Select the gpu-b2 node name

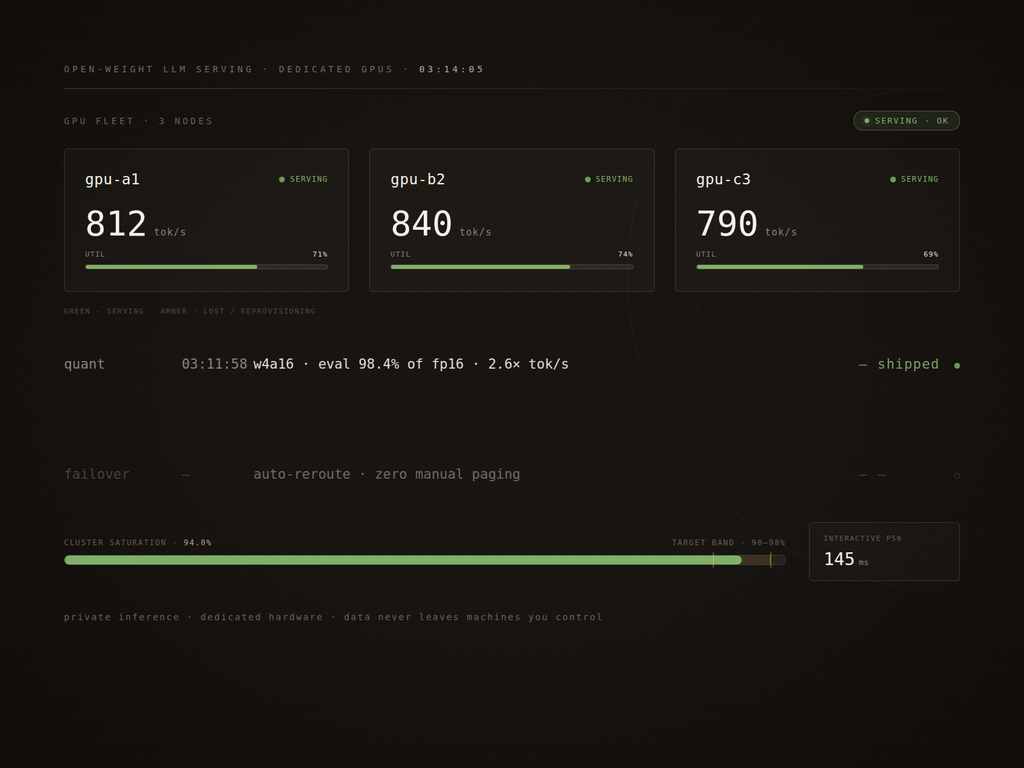[418, 179]
